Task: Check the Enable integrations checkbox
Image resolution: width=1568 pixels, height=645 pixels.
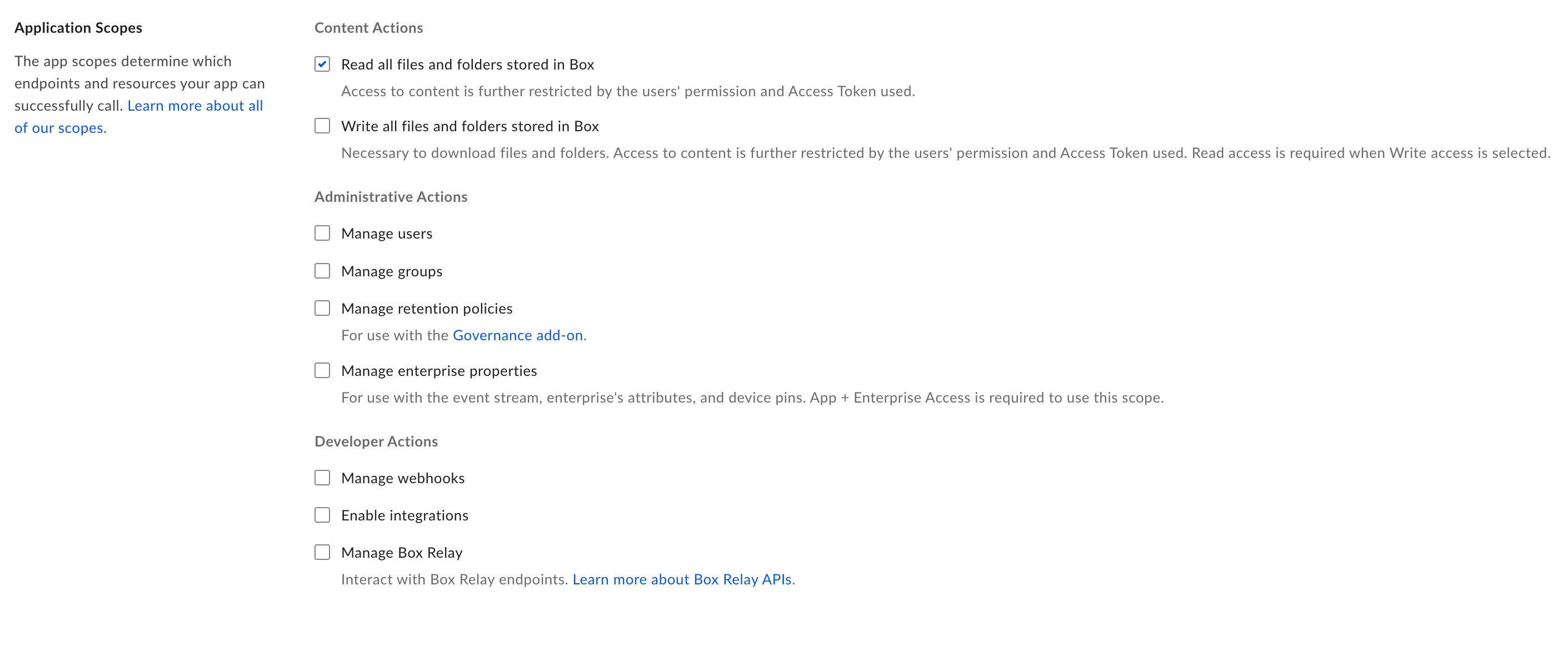Action: pos(322,515)
